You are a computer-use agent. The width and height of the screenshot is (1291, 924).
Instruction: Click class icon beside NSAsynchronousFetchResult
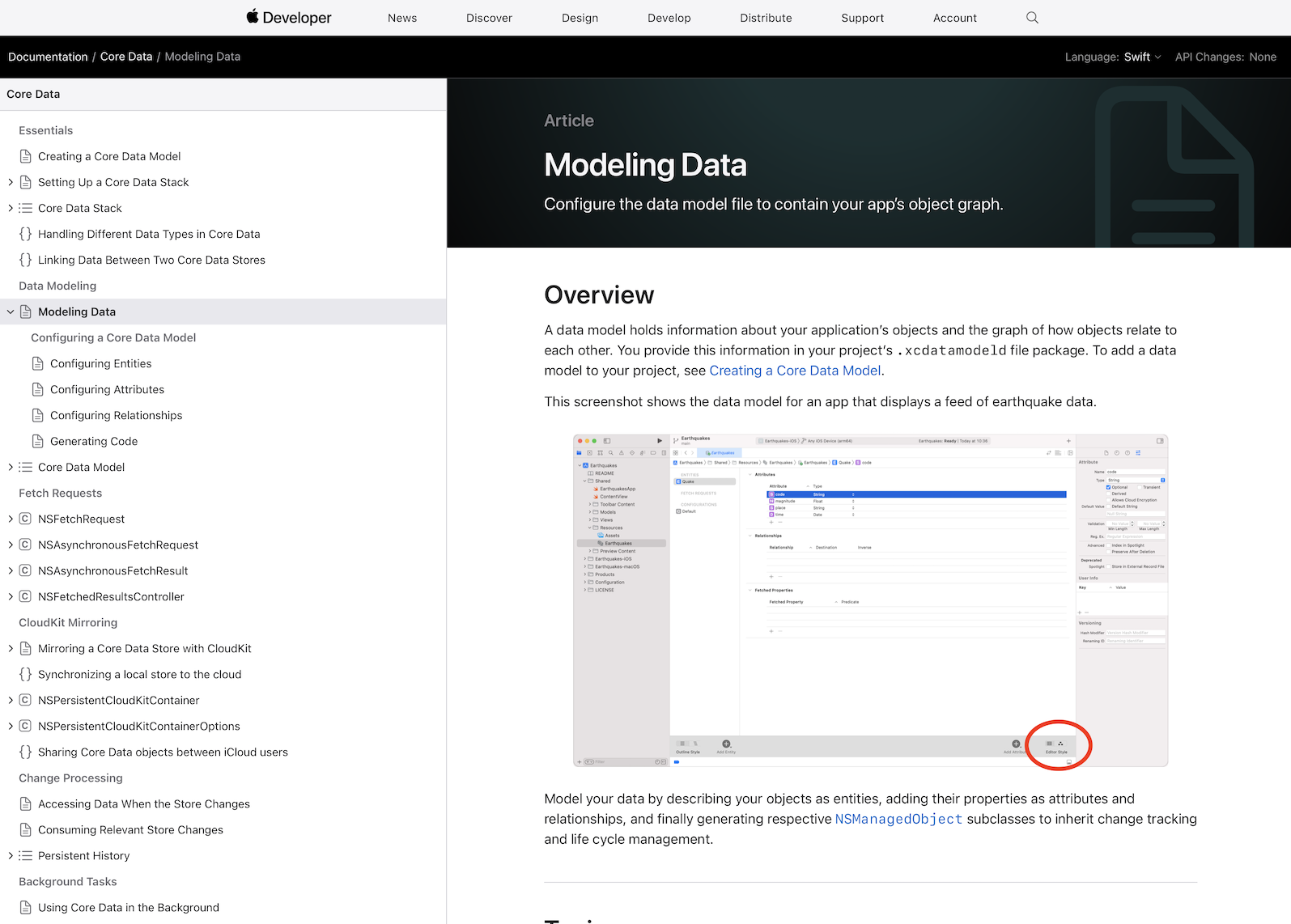click(x=26, y=570)
